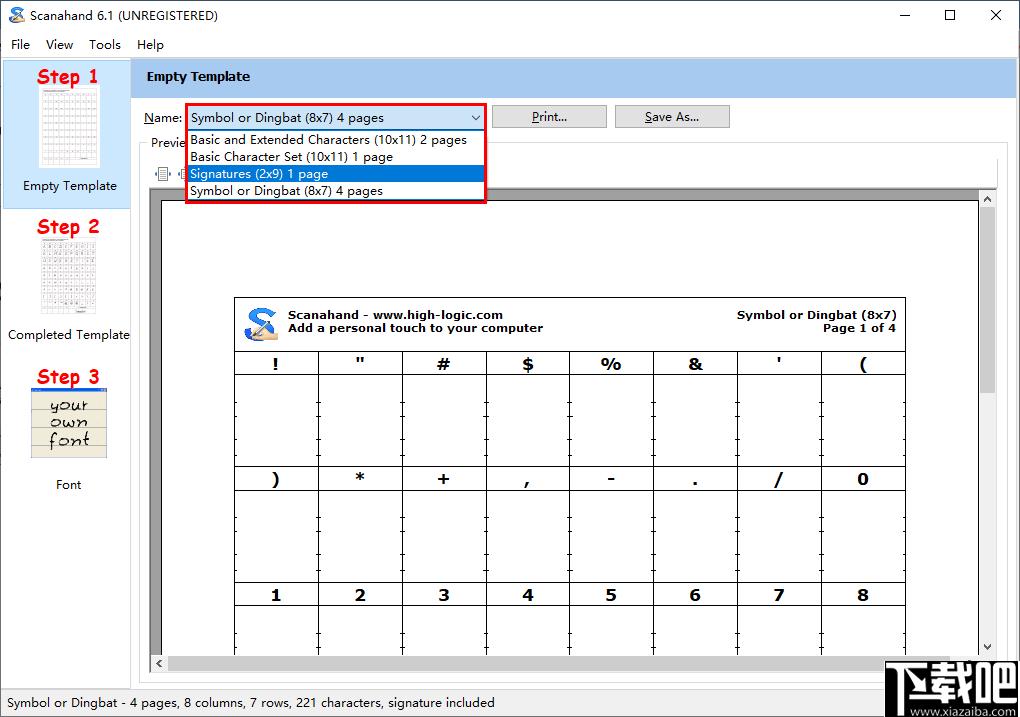Image resolution: width=1020 pixels, height=717 pixels.
Task: Open the Step 1 Empty Template page
Action: [x=68, y=133]
